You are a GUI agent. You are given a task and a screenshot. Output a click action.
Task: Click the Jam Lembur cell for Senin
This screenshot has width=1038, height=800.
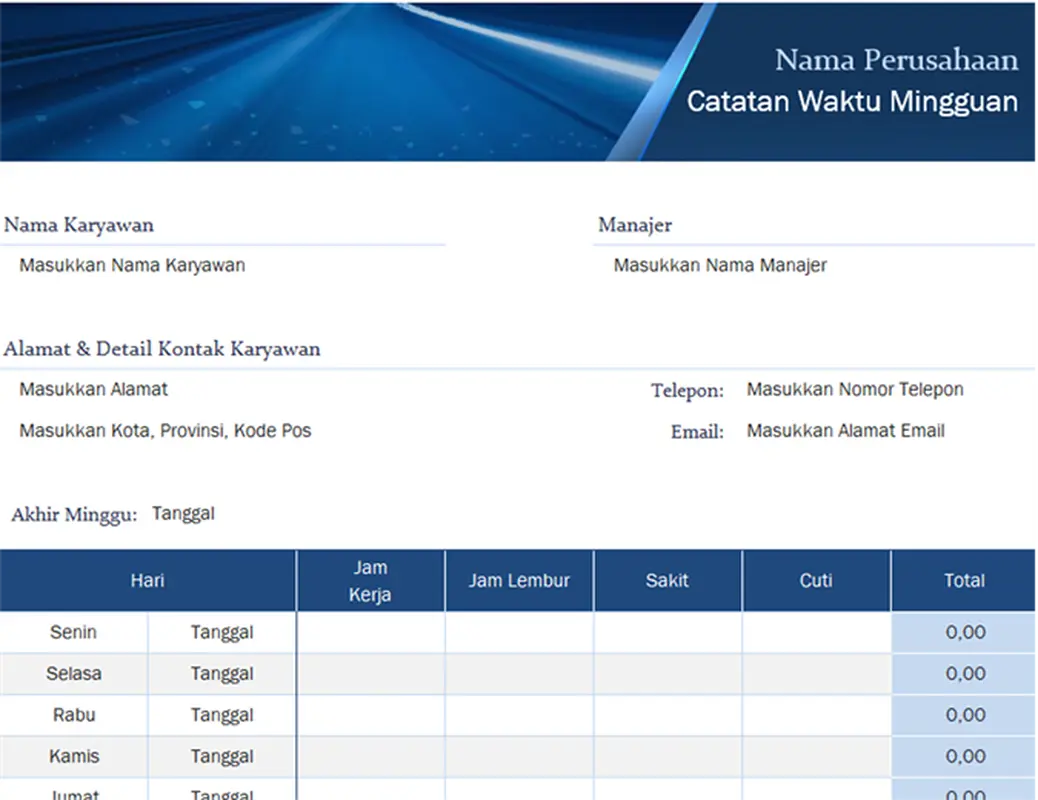coord(519,632)
